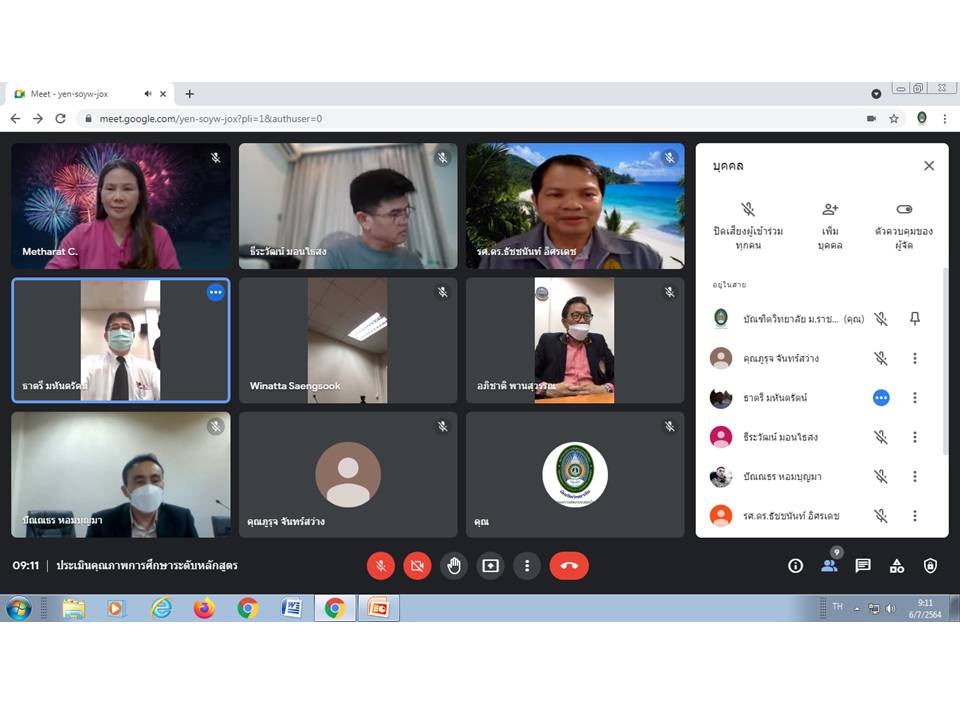Click the browser address bar URL

click(x=211, y=119)
